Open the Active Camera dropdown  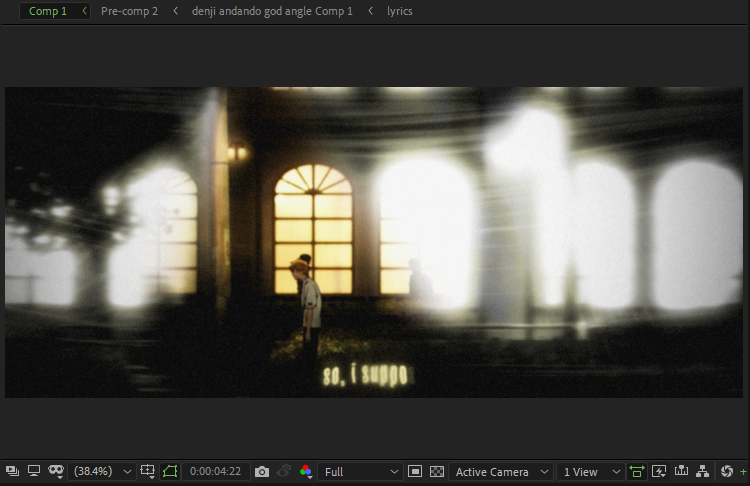click(501, 472)
